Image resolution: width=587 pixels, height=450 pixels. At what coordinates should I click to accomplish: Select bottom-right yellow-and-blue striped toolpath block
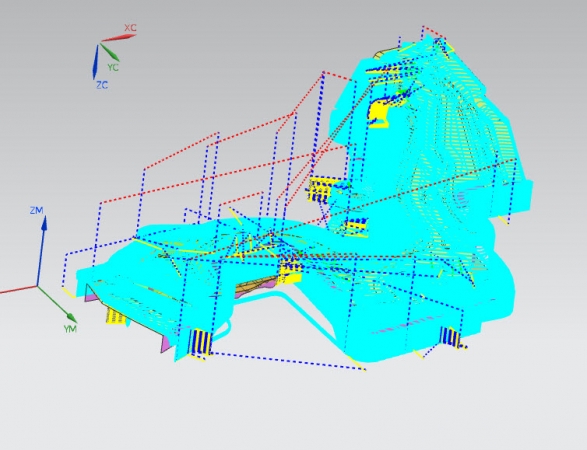pyautogui.click(x=450, y=337)
